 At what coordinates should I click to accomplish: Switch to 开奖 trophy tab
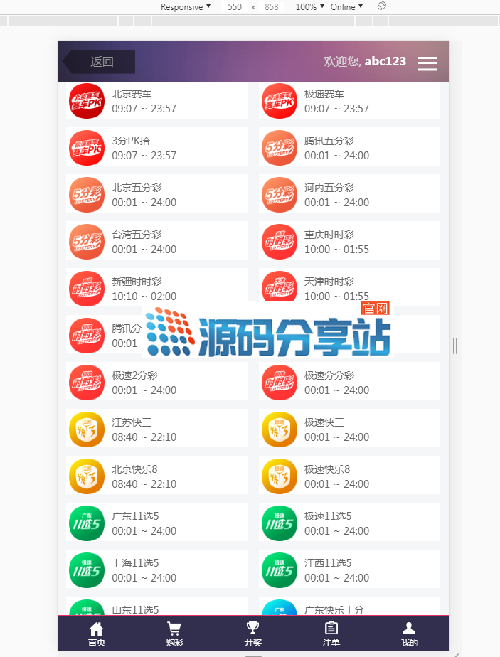[x=253, y=634]
